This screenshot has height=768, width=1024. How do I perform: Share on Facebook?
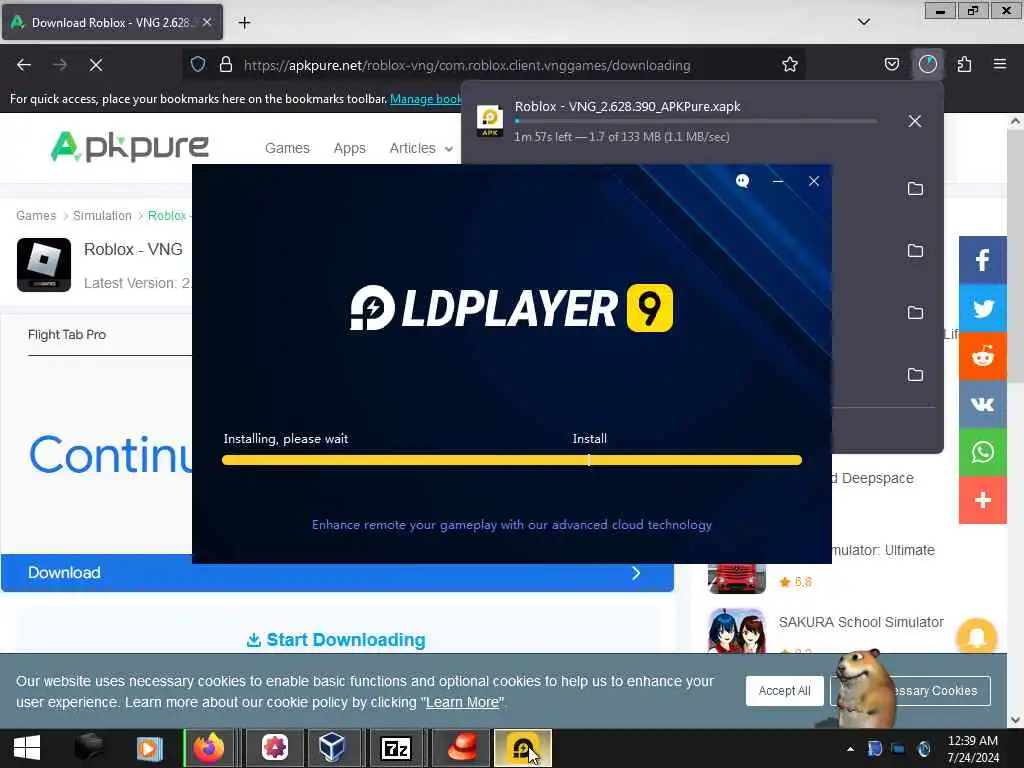click(982, 260)
